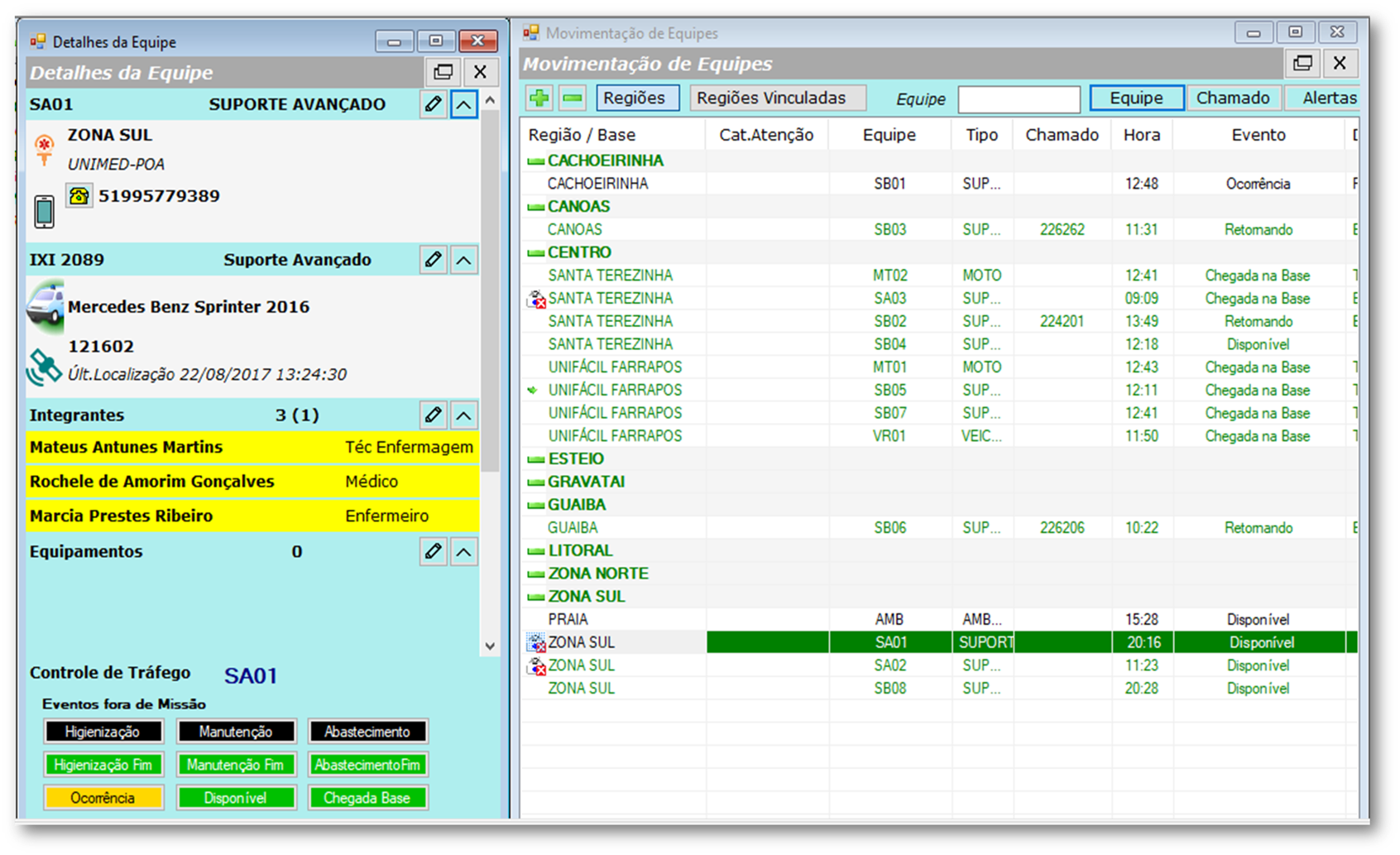This screenshot has height=855, width=1400.
Task: Click the green plus add icon
Action: [539, 98]
